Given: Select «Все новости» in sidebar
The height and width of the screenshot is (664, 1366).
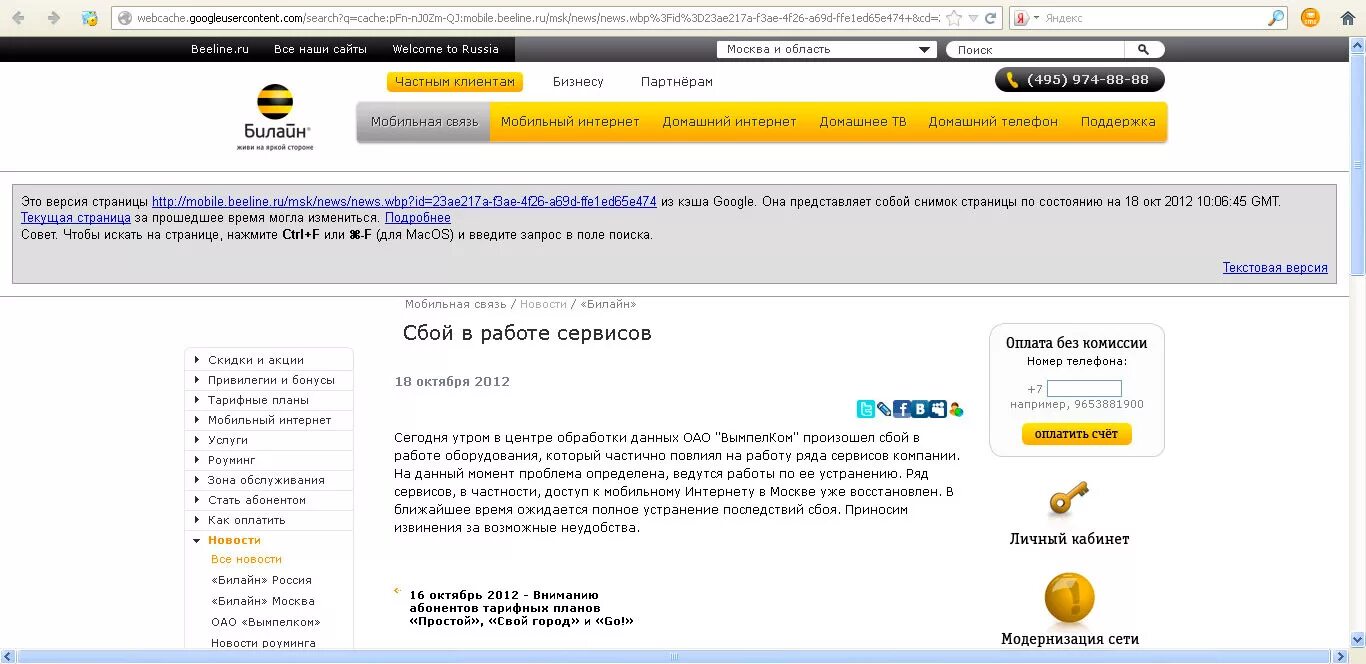Looking at the screenshot, I should (x=246, y=560).
